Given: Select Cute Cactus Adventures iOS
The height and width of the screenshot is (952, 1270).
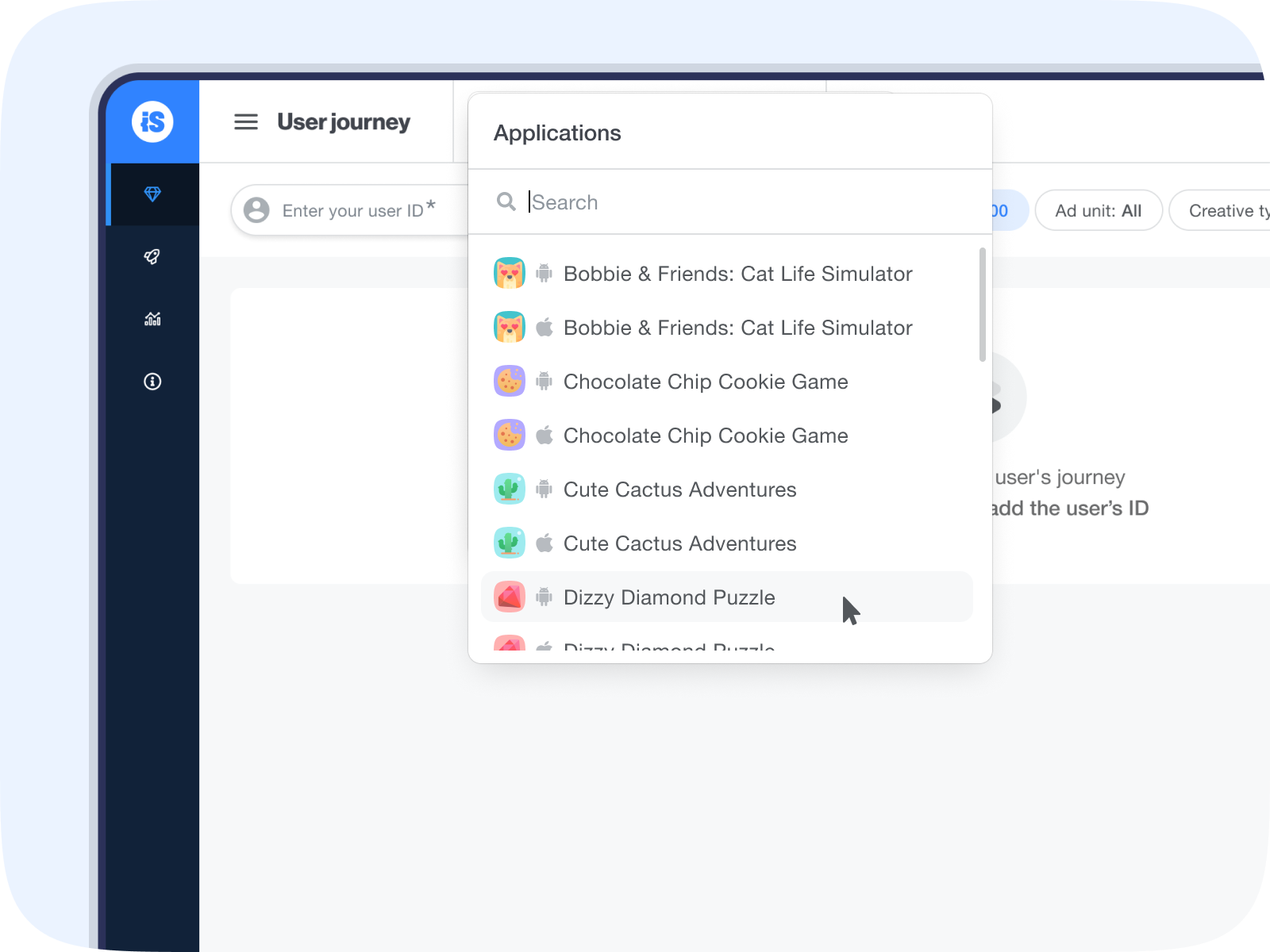Looking at the screenshot, I should pos(726,543).
